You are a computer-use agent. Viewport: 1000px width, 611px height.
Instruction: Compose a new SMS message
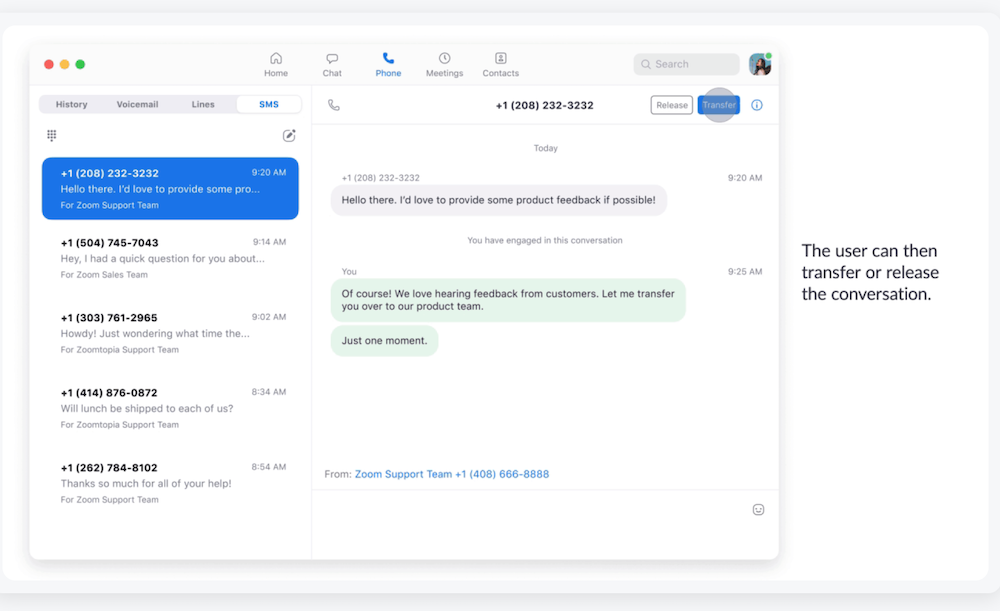click(289, 134)
